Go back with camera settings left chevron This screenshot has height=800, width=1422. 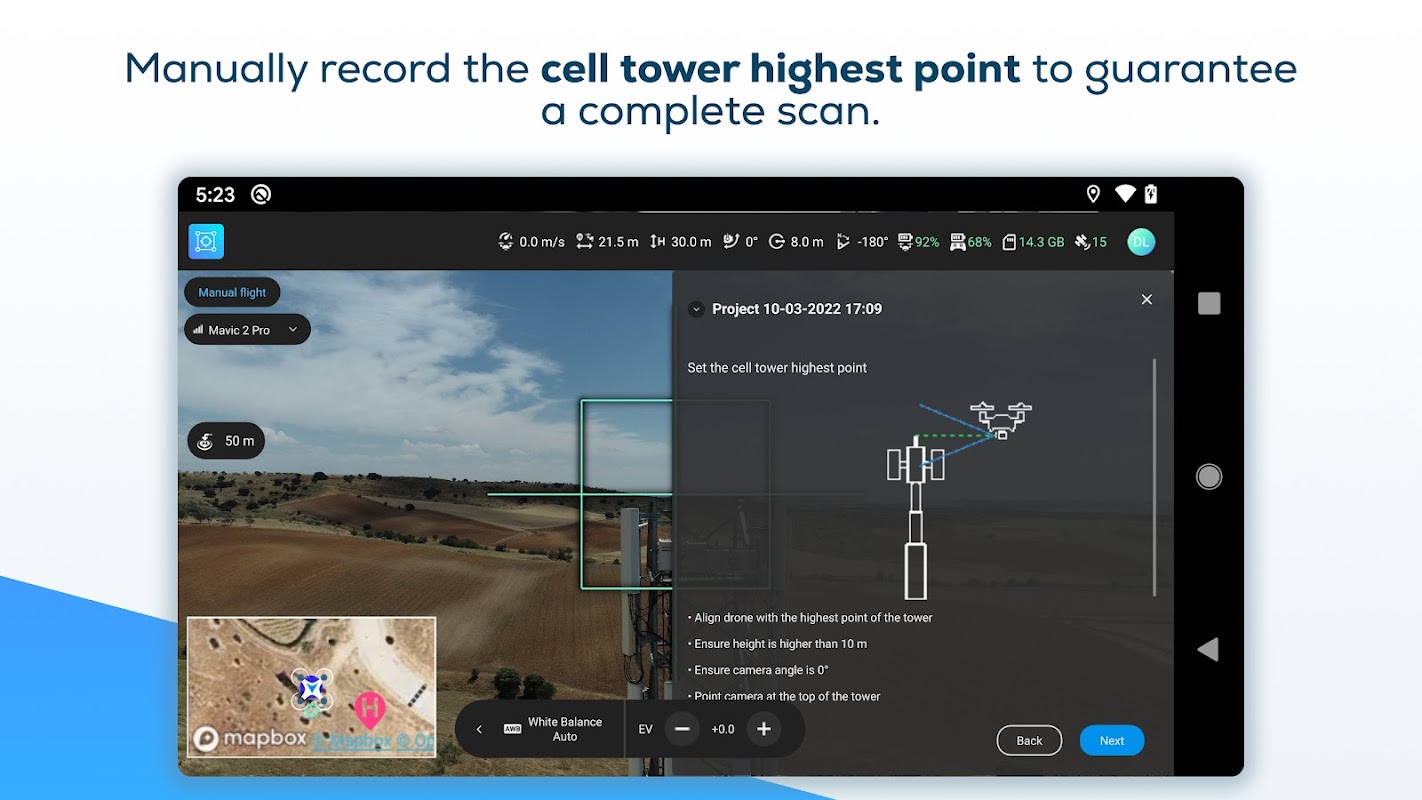pos(479,729)
